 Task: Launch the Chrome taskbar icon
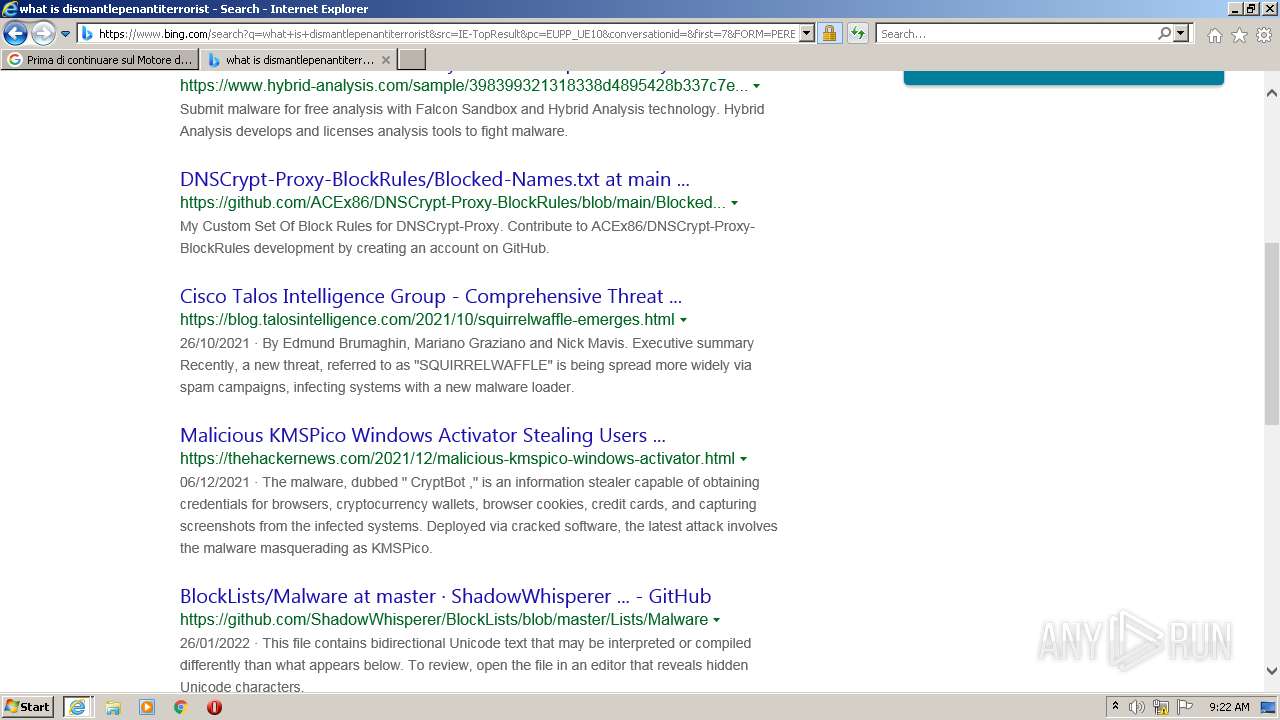181,707
